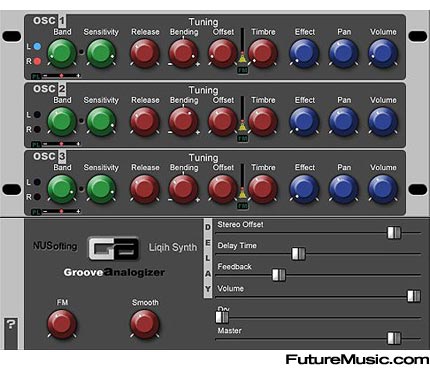Toggle the OSC 1 left channel LED
Screen dimensions: 430x375
(x=37, y=46)
